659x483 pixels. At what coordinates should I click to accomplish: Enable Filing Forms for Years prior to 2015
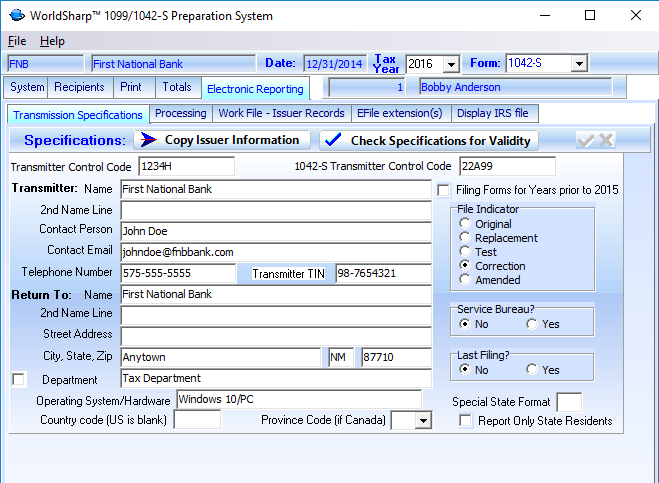tap(444, 190)
